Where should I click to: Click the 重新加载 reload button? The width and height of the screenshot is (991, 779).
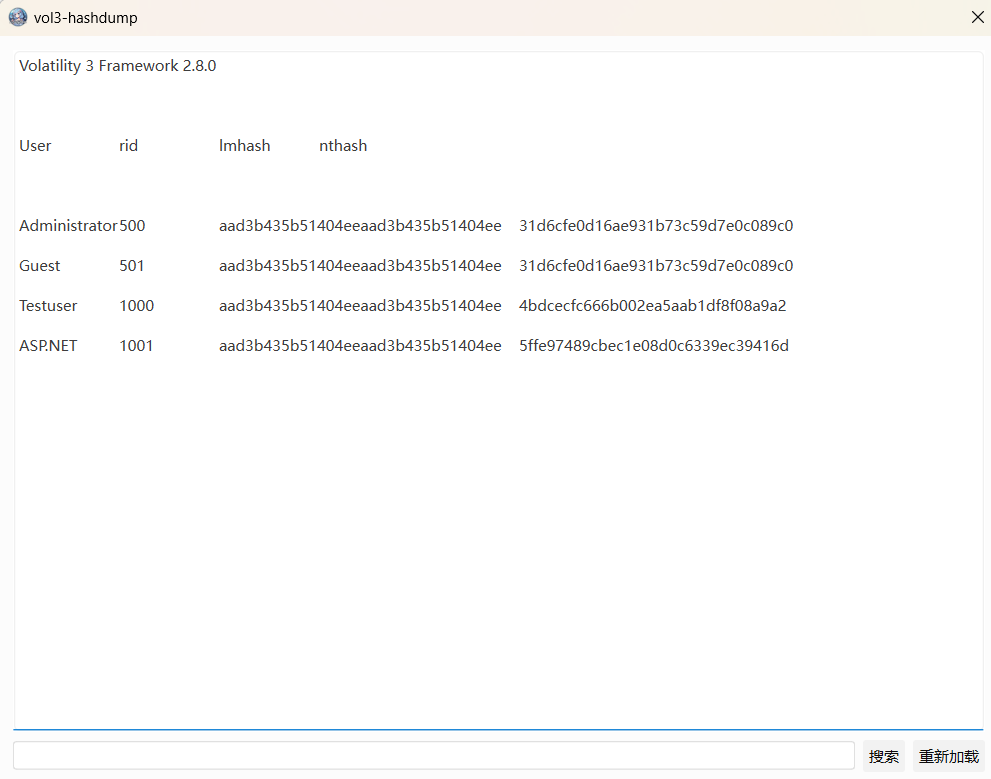[x=948, y=756]
